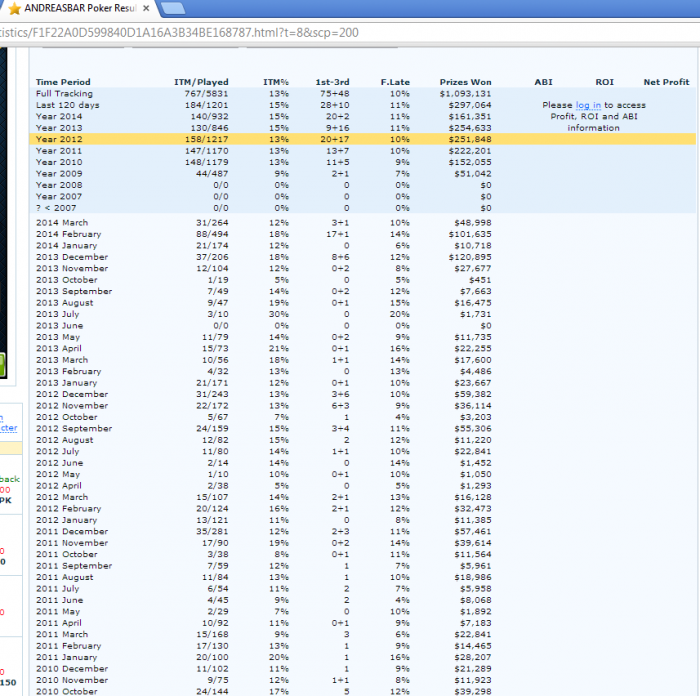Open a new browser tab
Screen dimensions: 700x696
click(x=173, y=8)
